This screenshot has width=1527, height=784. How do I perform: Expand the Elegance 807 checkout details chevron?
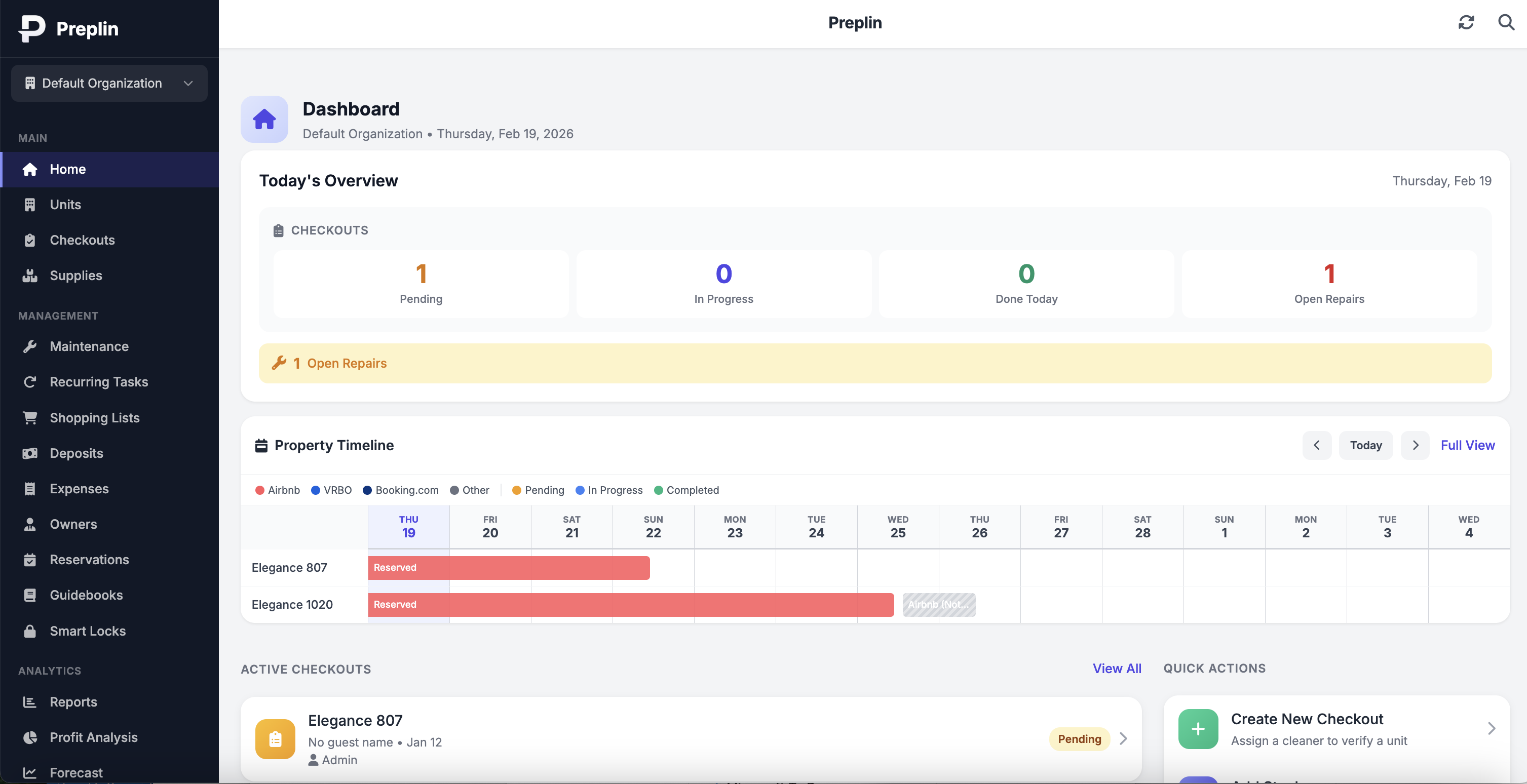[x=1123, y=738]
